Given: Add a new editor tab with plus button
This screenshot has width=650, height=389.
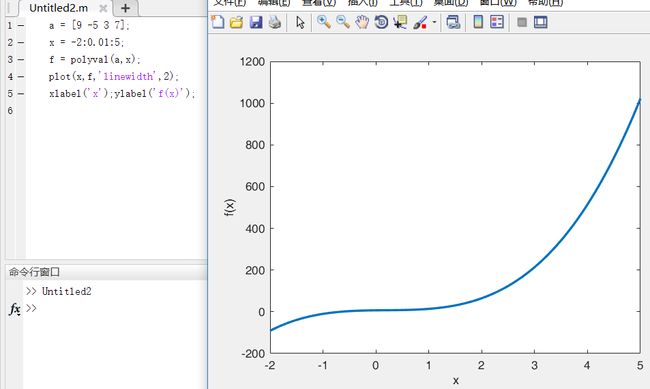Looking at the screenshot, I should (x=125, y=8).
